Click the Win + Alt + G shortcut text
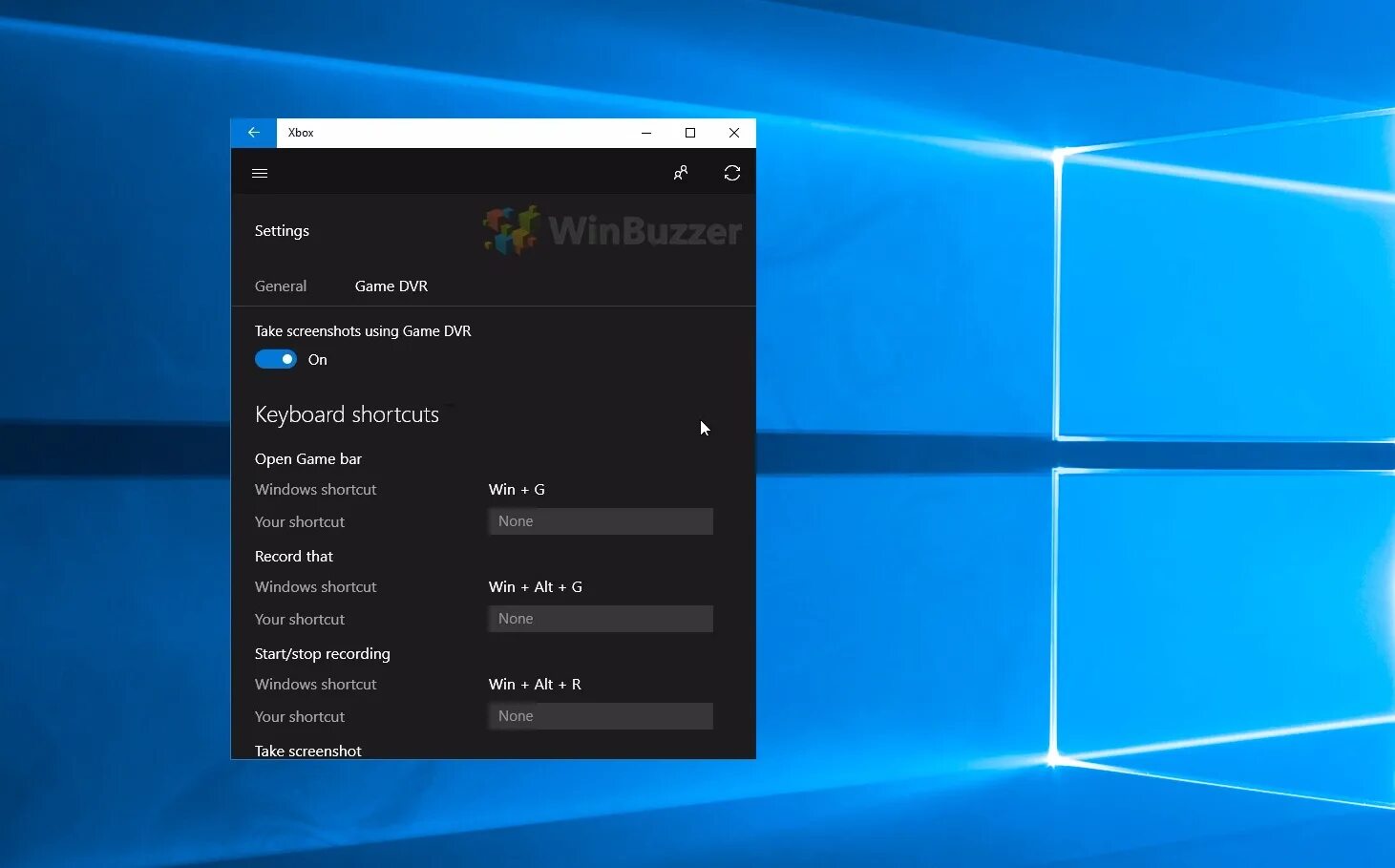The width and height of the screenshot is (1395, 868). click(536, 587)
